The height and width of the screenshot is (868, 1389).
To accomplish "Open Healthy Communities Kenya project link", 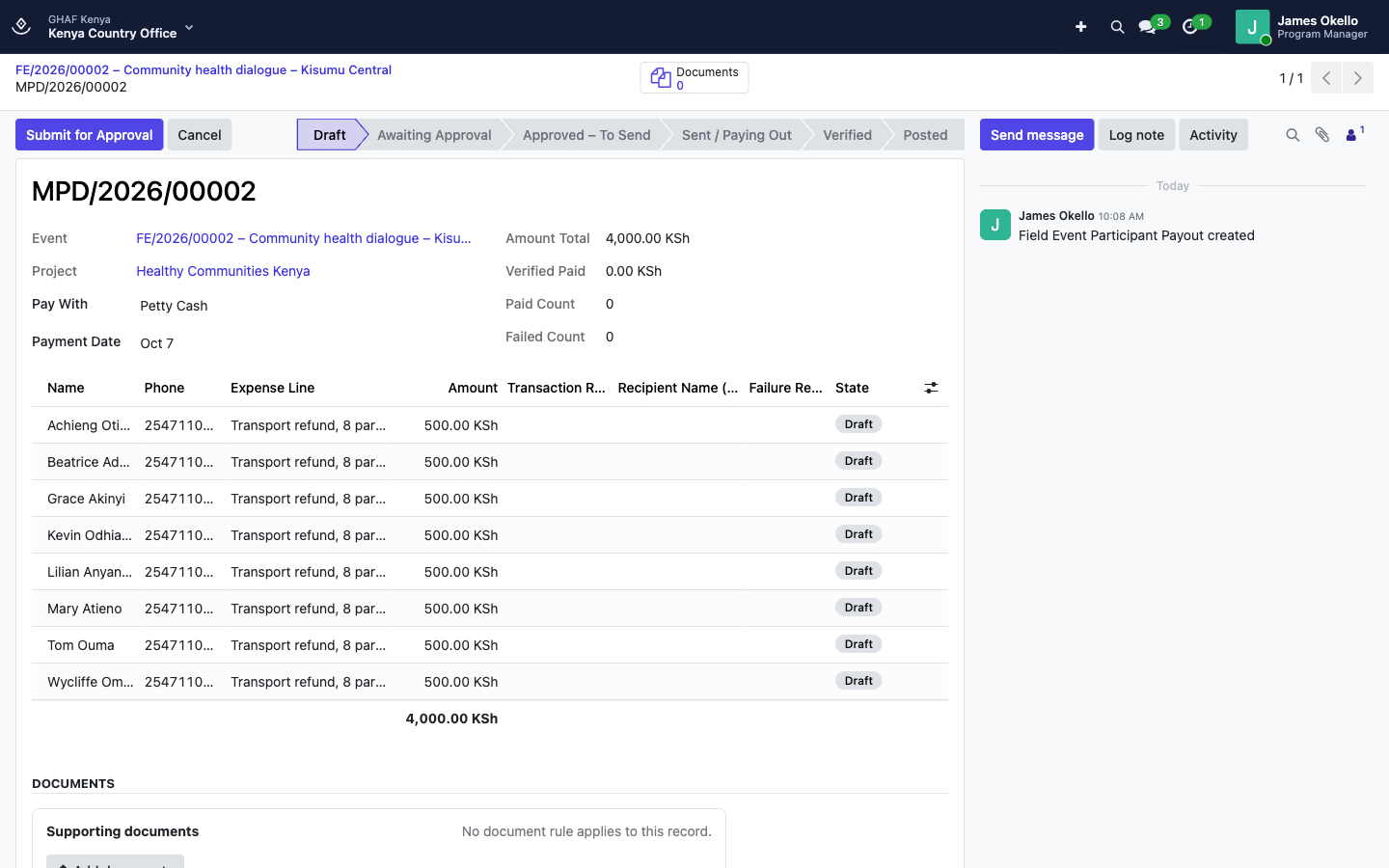I will [x=223, y=271].
